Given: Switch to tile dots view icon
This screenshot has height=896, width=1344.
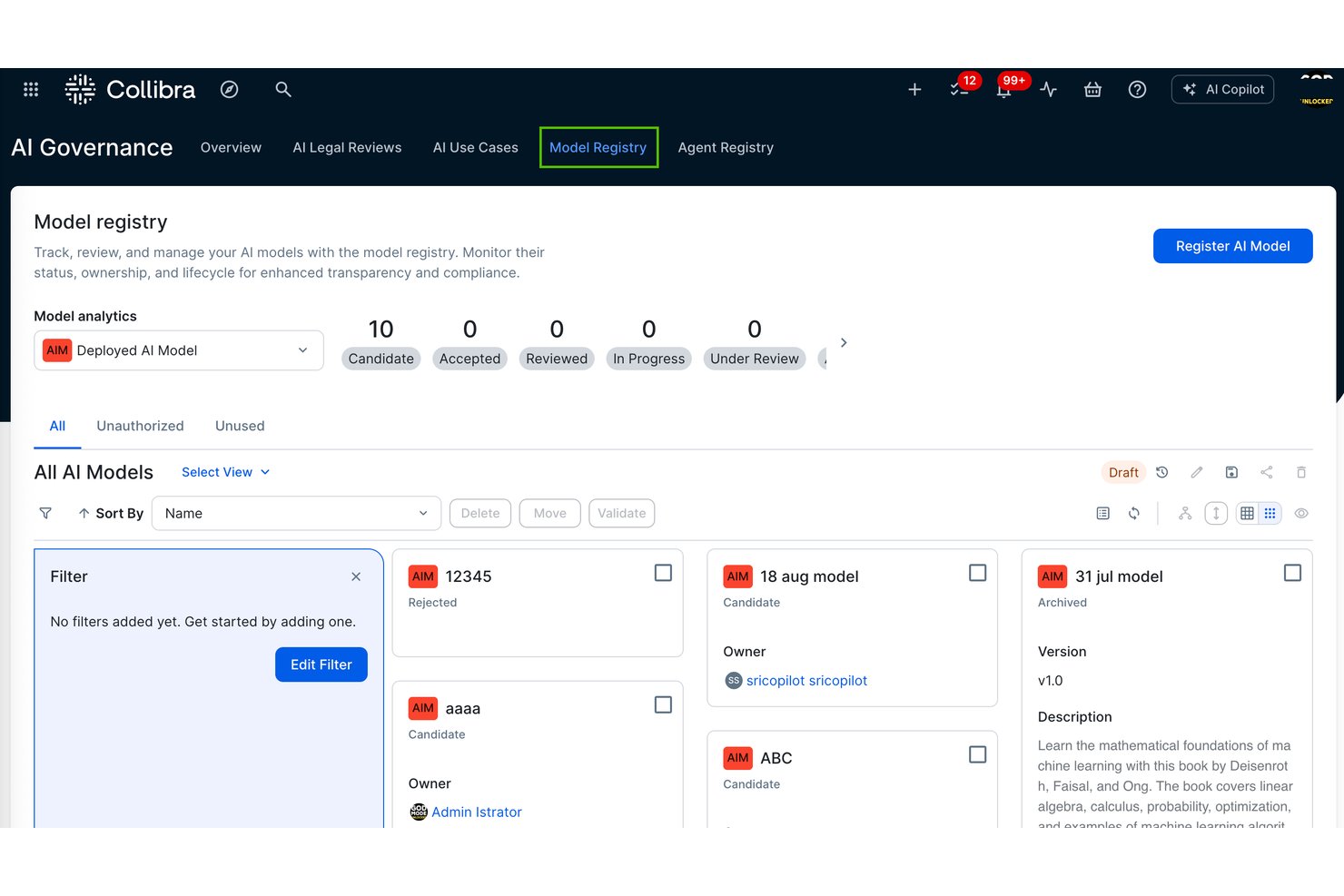Looking at the screenshot, I should tap(1270, 513).
